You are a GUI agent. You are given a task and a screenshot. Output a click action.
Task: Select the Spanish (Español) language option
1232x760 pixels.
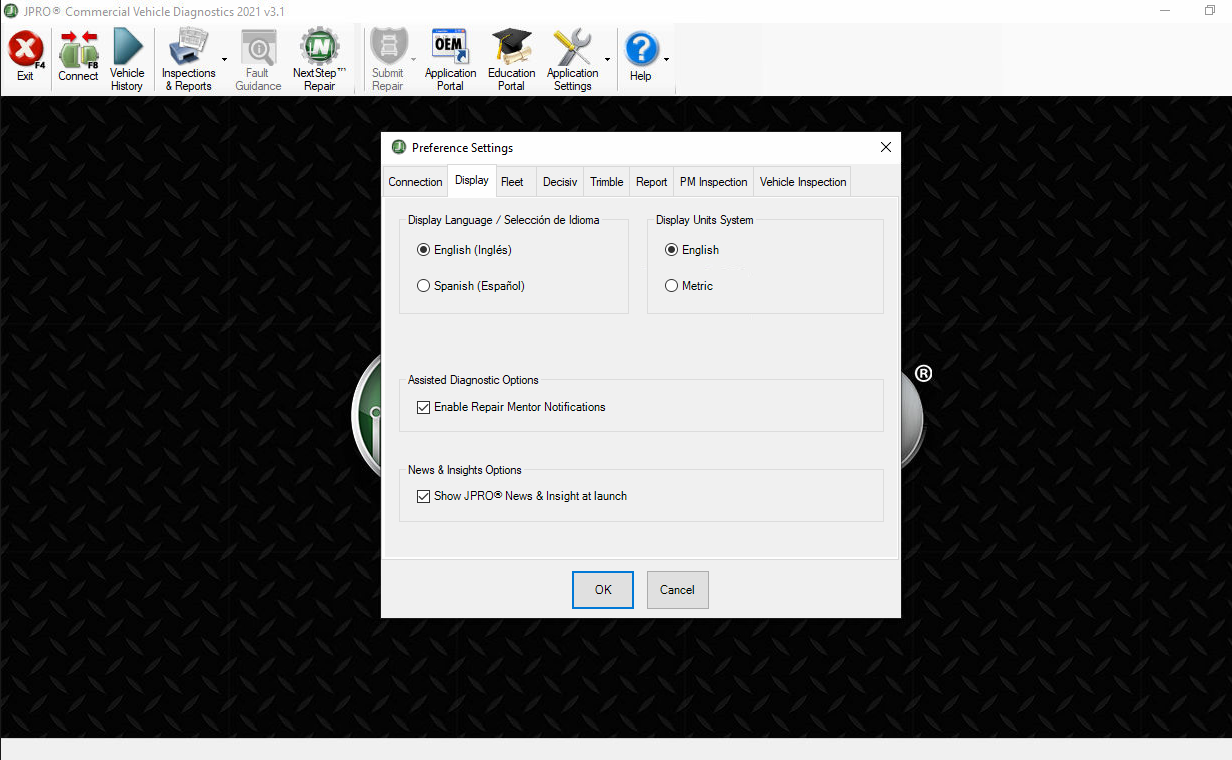pyautogui.click(x=423, y=285)
